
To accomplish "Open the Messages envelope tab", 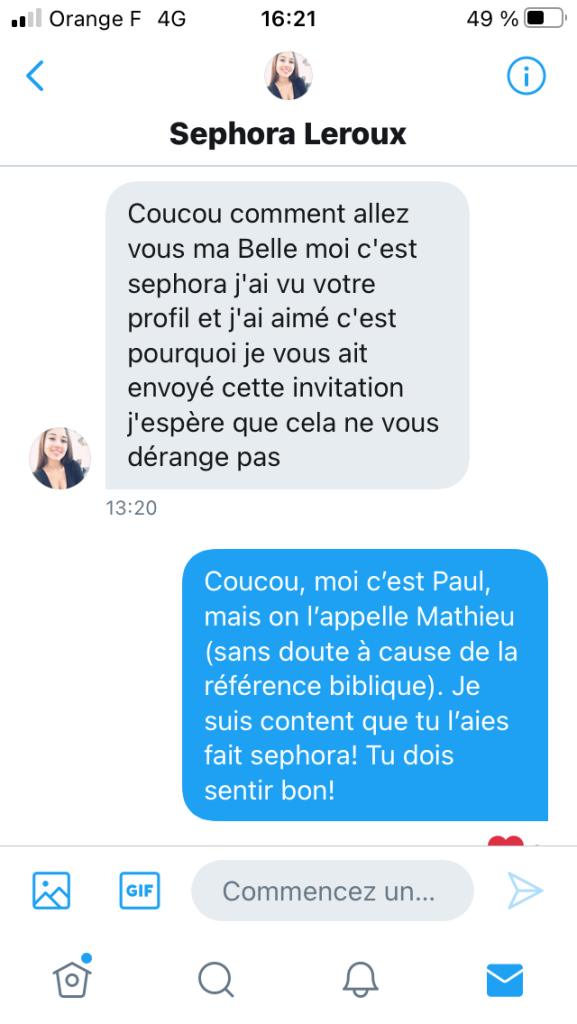I will click(x=505, y=980).
